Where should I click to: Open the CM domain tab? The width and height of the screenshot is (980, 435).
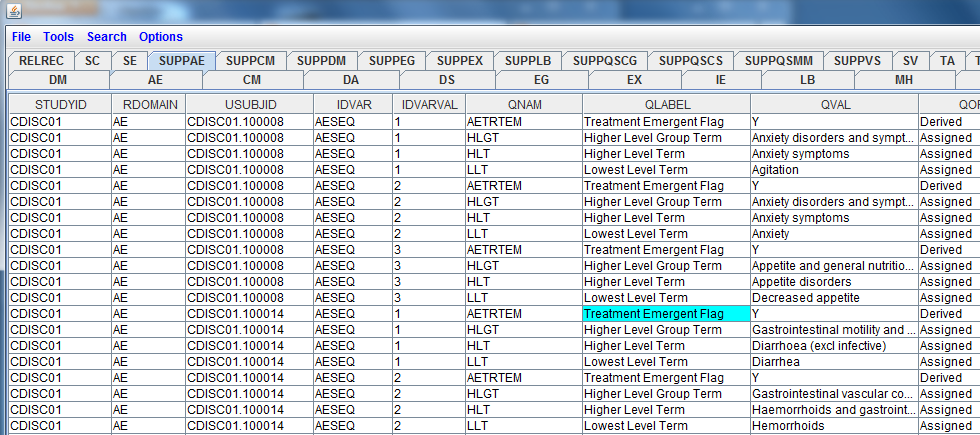pos(252,80)
